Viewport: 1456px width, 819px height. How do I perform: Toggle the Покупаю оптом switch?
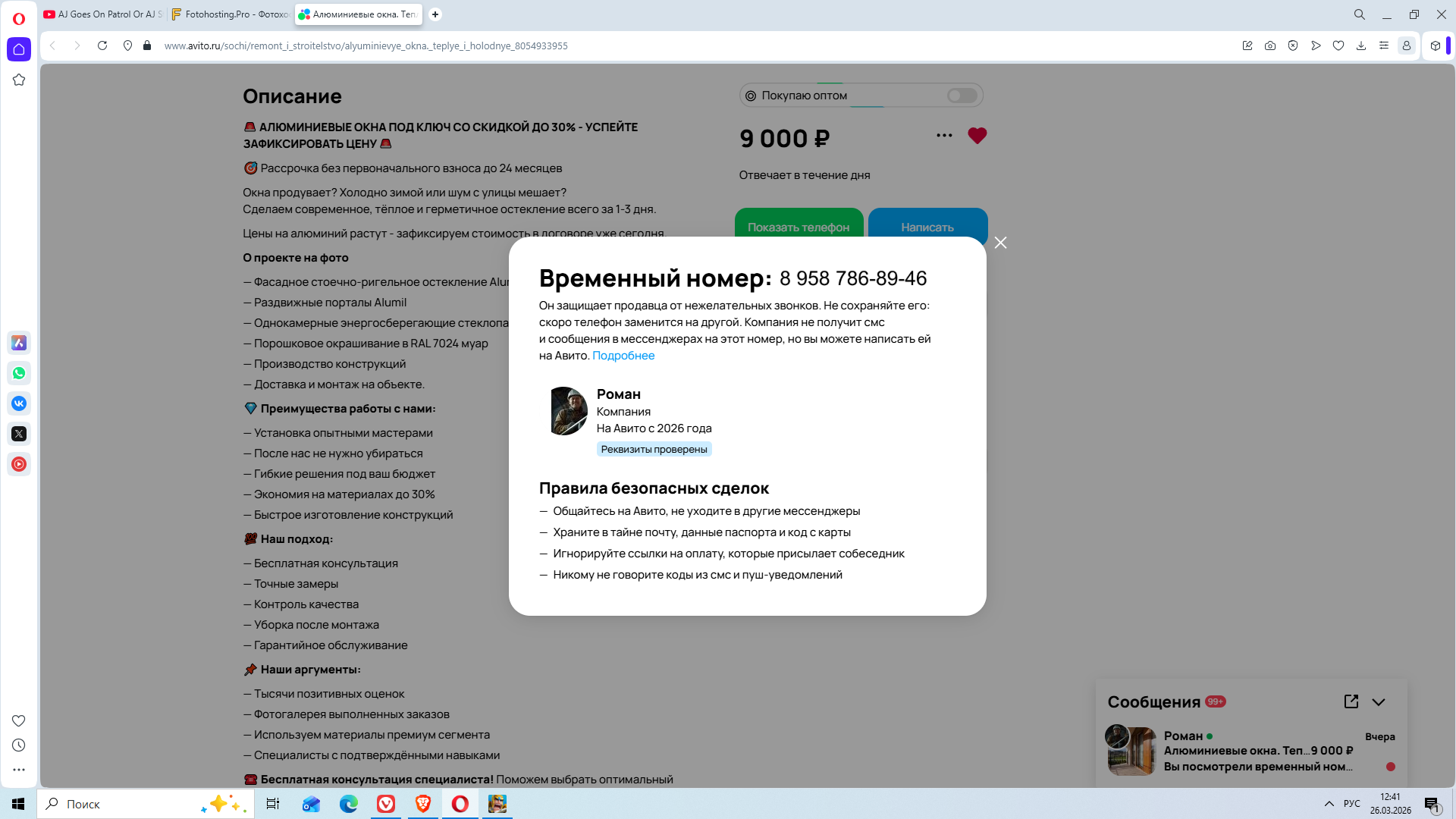(962, 96)
